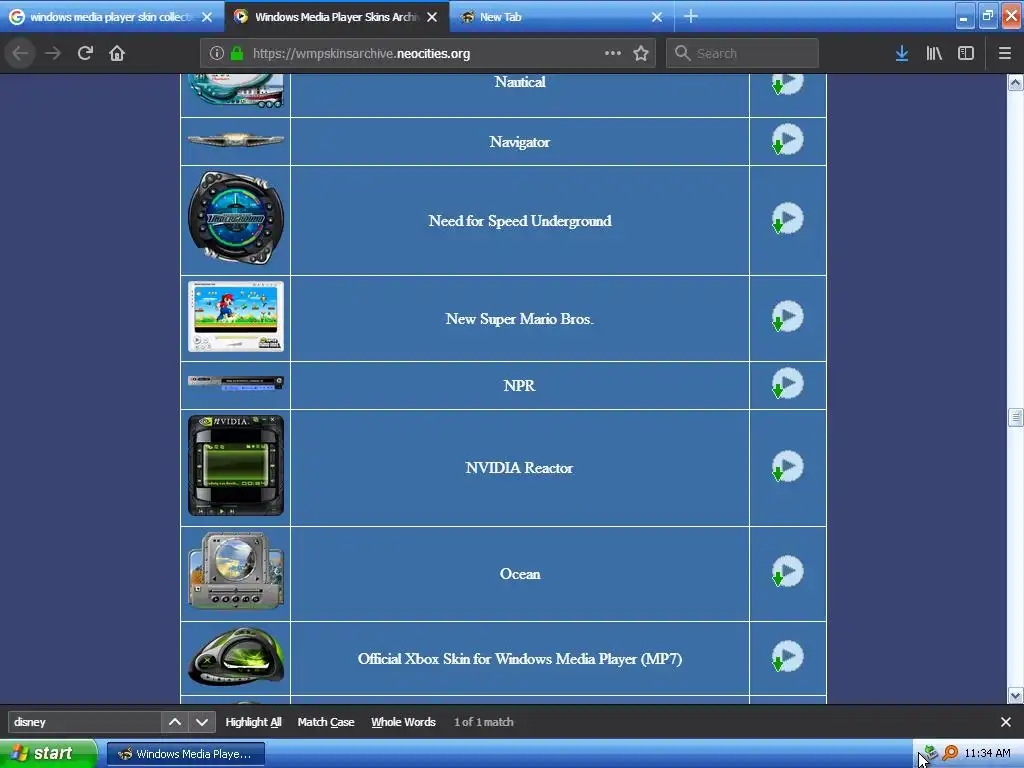The width and height of the screenshot is (1024, 768).
Task: Click the green network tray icon
Action: click(930, 753)
